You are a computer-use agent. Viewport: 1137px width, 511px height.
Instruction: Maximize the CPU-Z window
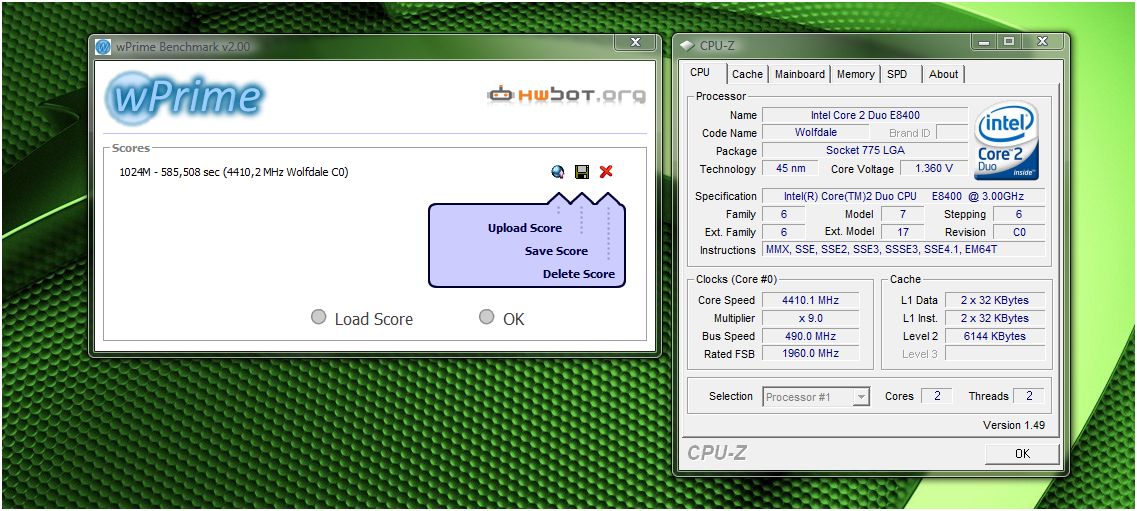(1008, 42)
